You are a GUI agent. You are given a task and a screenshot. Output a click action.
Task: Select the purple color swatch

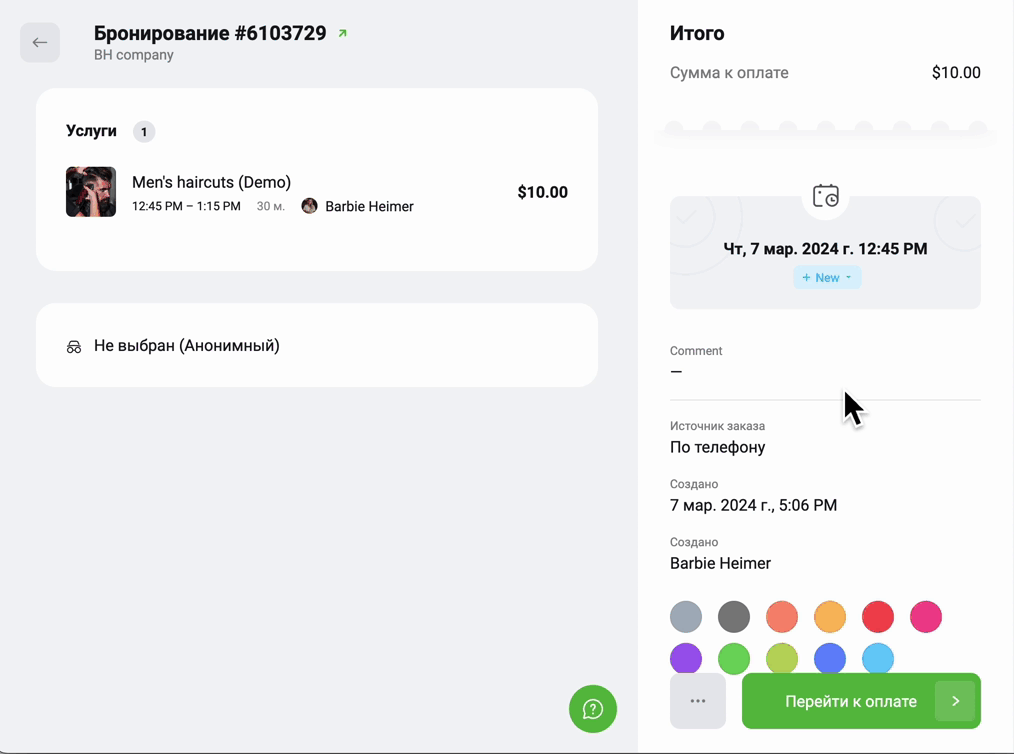(x=686, y=658)
